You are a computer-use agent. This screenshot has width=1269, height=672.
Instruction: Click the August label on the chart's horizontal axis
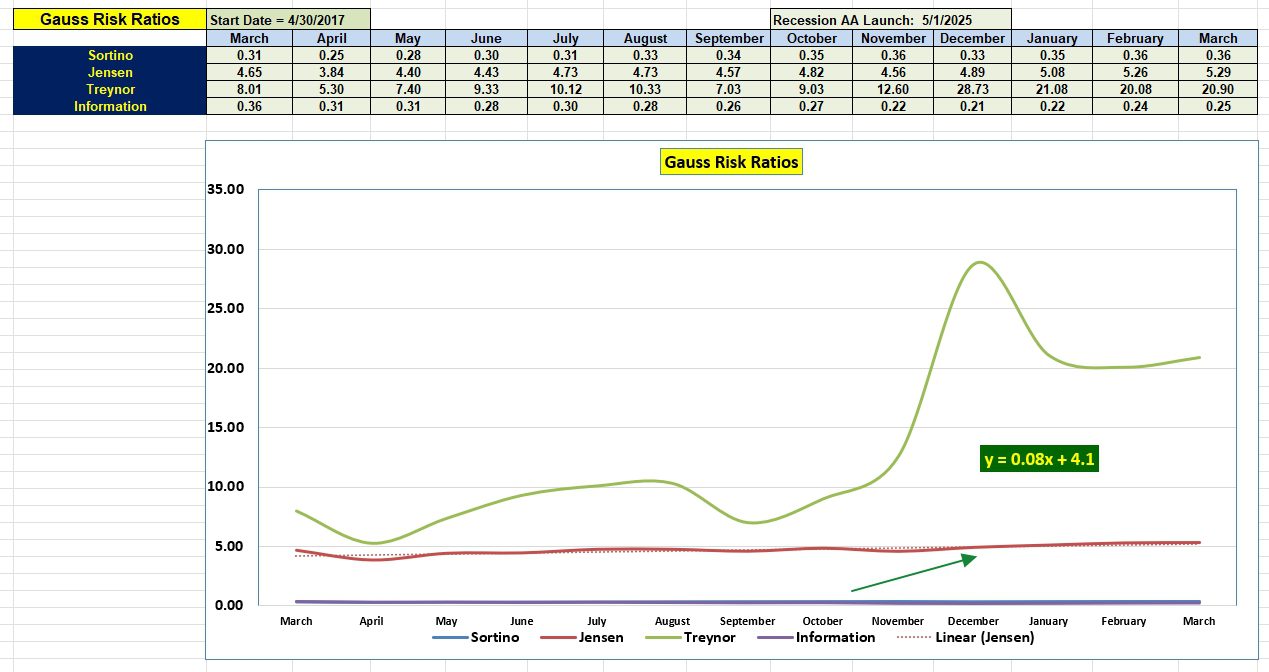click(672, 621)
